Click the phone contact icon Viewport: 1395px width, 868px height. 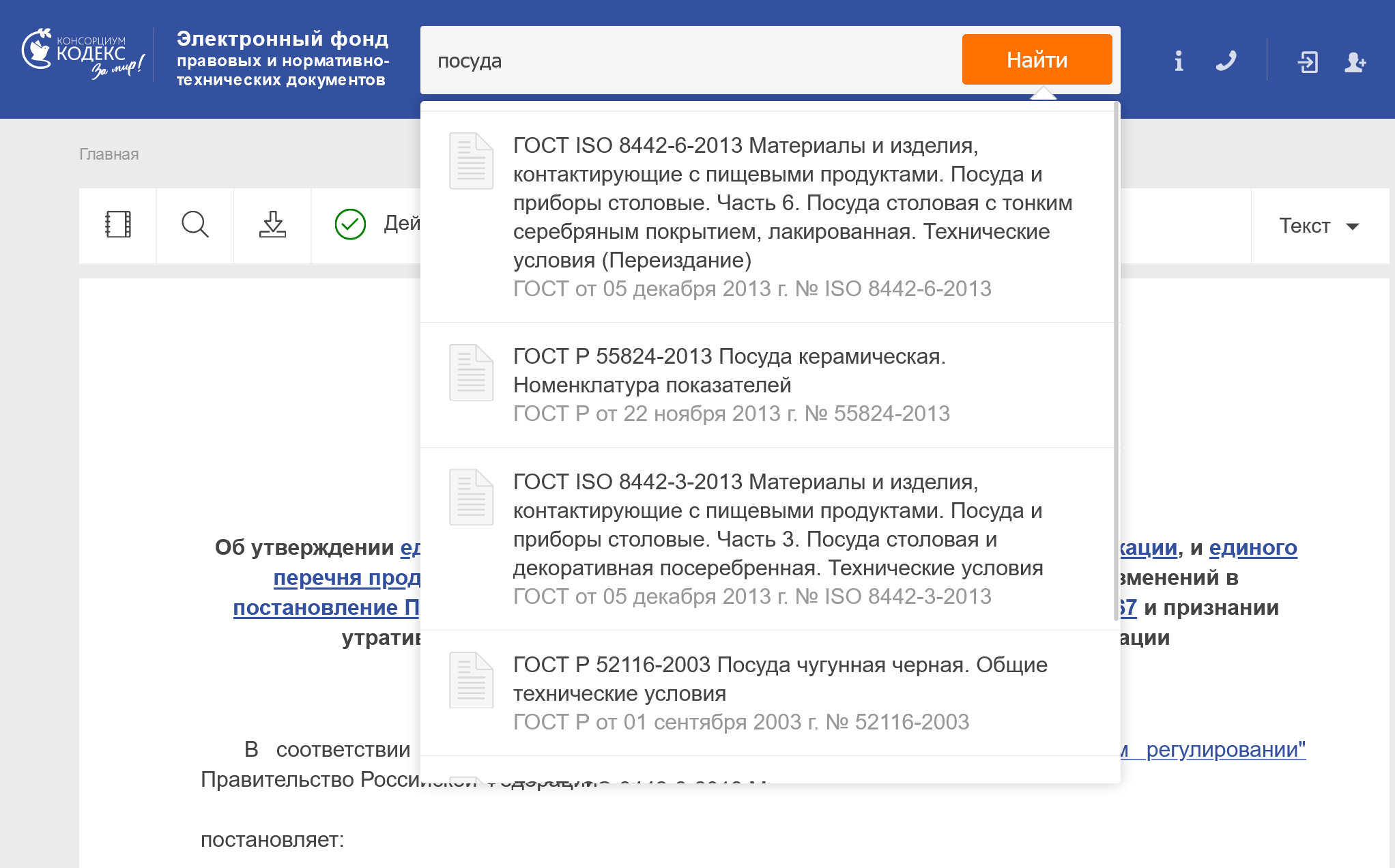pos(1226,61)
